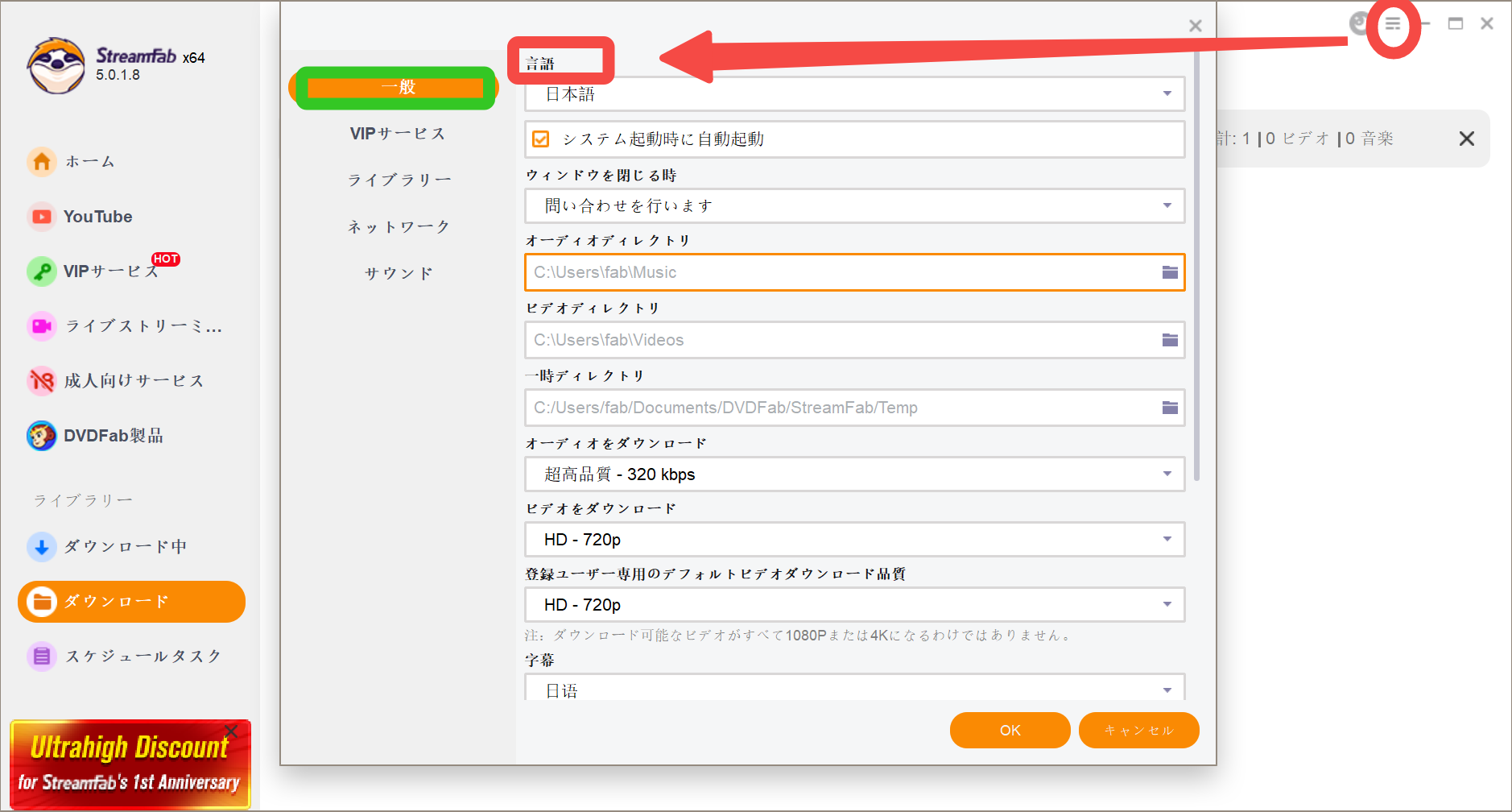Click the StreamFab sloth logo
Viewport: 1512px width, 812px height.
pos(56,66)
